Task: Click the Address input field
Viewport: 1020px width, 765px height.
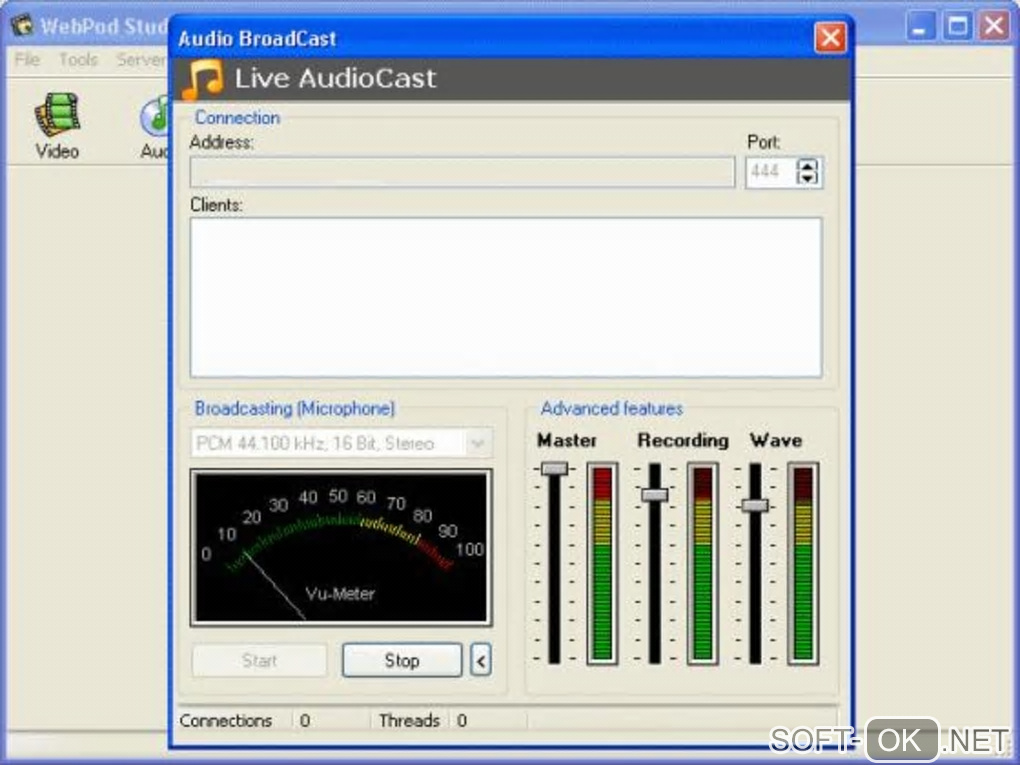Action: 462,172
